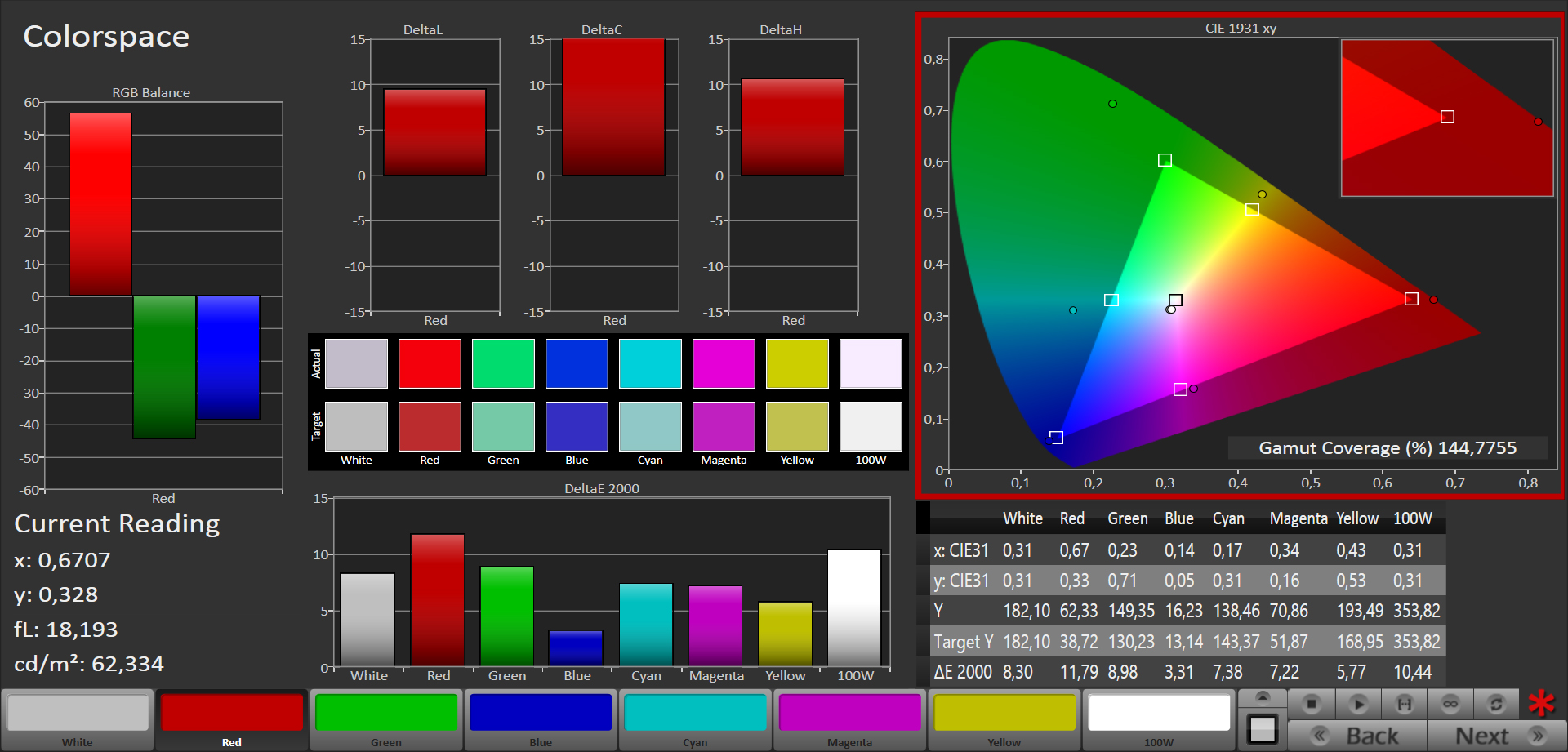Click the Target Yellow swatch
The height and width of the screenshot is (752, 1568).
(797, 426)
